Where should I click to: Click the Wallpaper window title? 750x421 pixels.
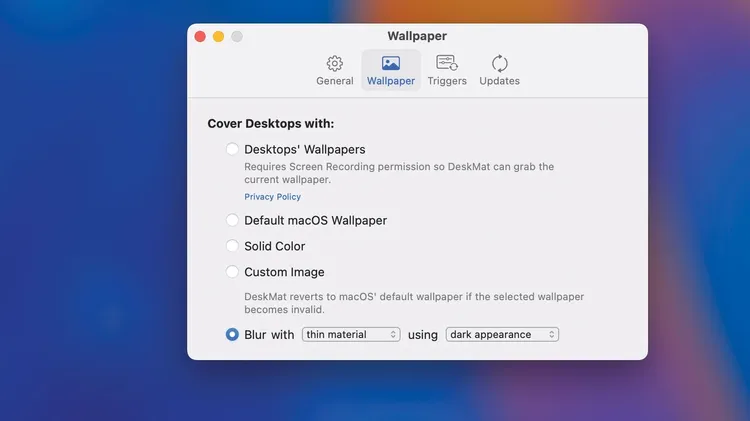[x=417, y=36]
